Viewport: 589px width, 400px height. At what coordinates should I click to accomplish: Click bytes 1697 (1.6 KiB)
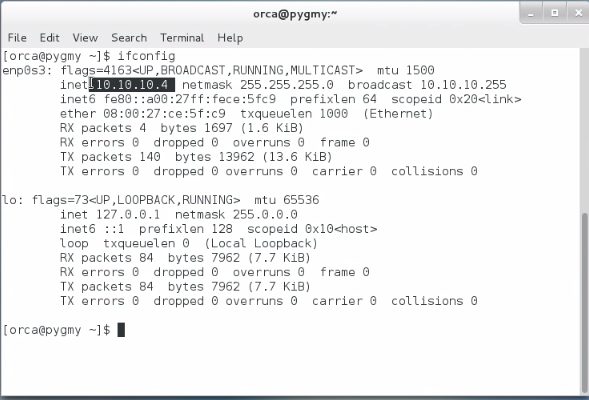pyautogui.click(x=232, y=128)
